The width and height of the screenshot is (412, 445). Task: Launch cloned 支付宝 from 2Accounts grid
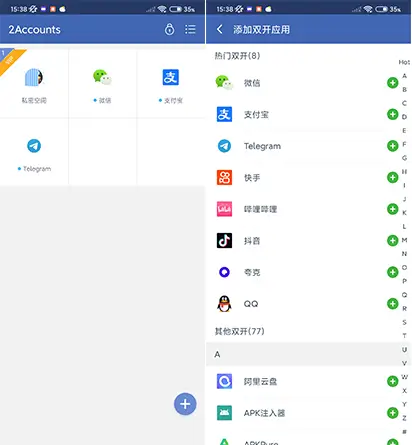tap(171, 84)
